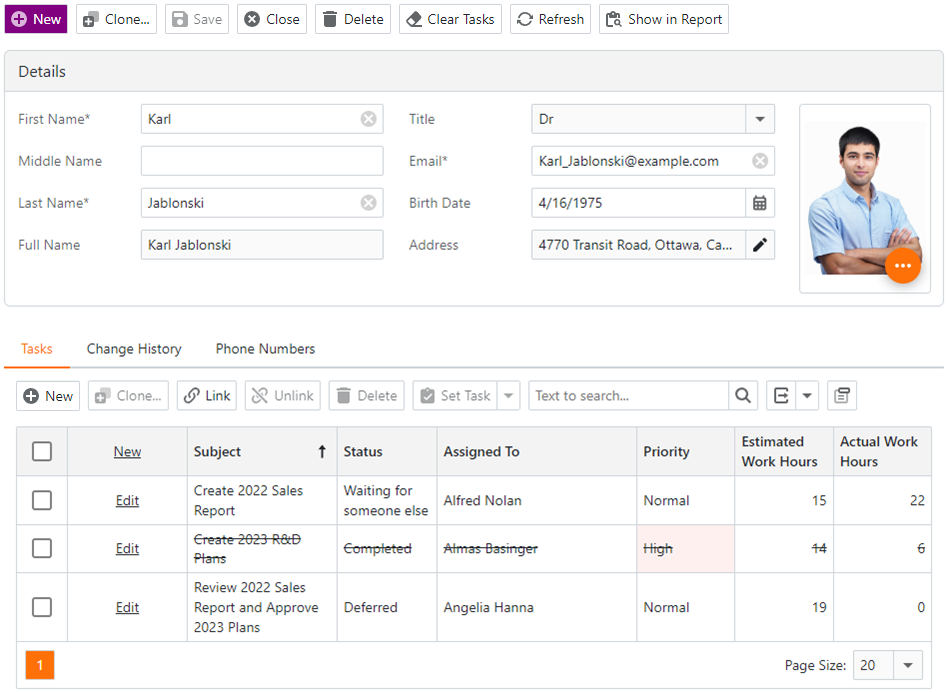This screenshot has width=948, height=692.
Task: Click the Text to search field
Action: coord(629,396)
